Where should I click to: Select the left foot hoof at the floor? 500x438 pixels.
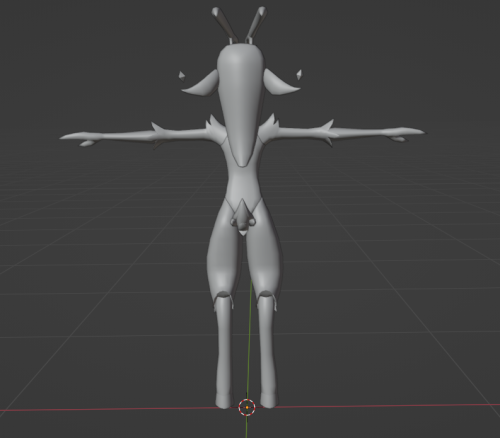pos(224,400)
